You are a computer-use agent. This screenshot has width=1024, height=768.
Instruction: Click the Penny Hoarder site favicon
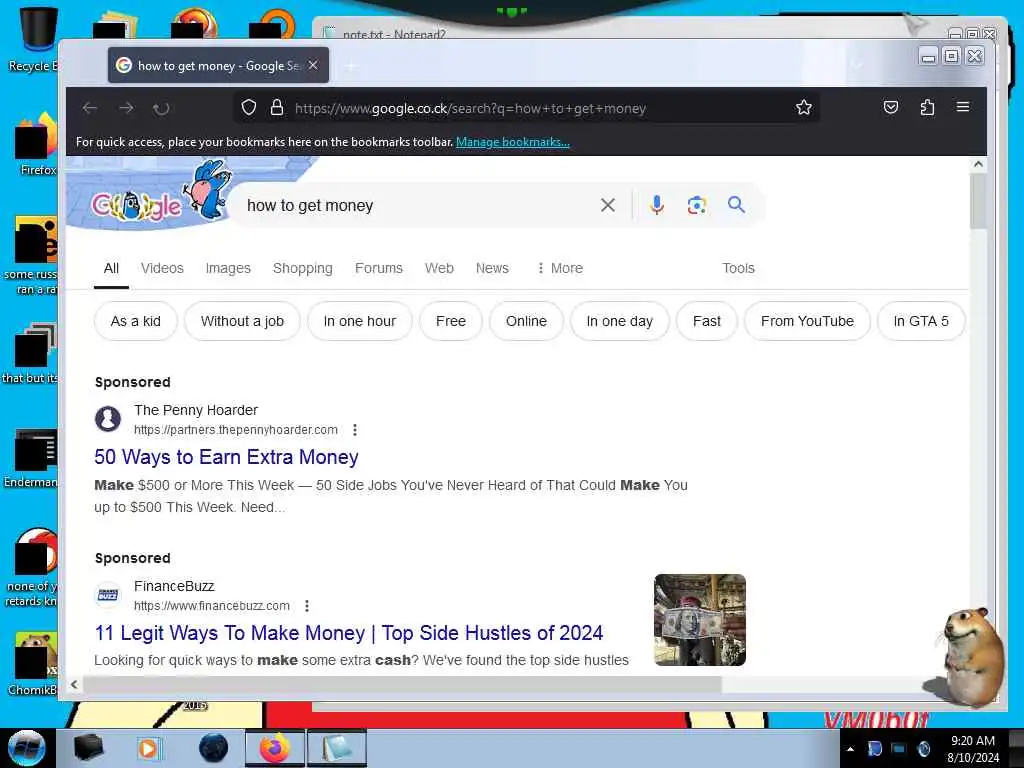[x=108, y=419]
